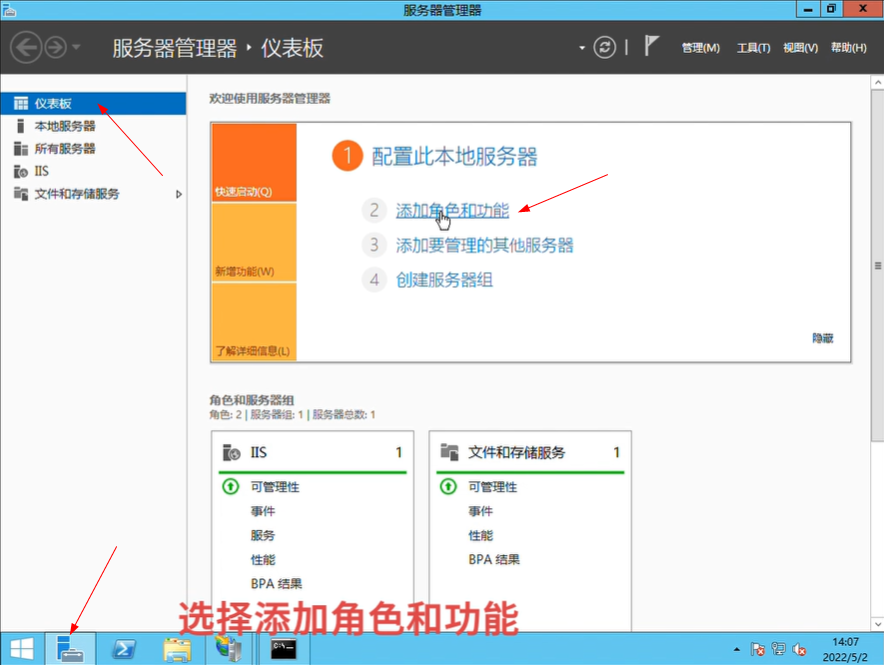This screenshot has height=665, width=884.
Task: Open File Explorer from the taskbar
Action: pos(177,649)
